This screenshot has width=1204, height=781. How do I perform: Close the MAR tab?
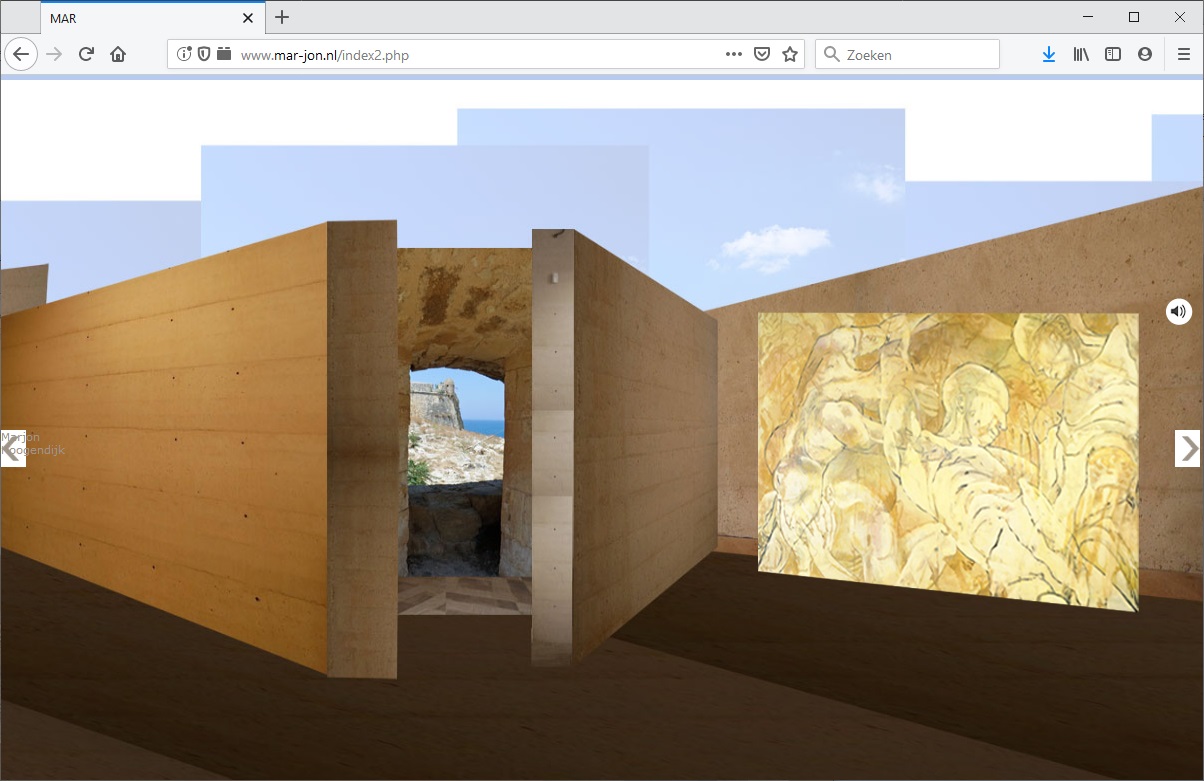coord(248,18)
